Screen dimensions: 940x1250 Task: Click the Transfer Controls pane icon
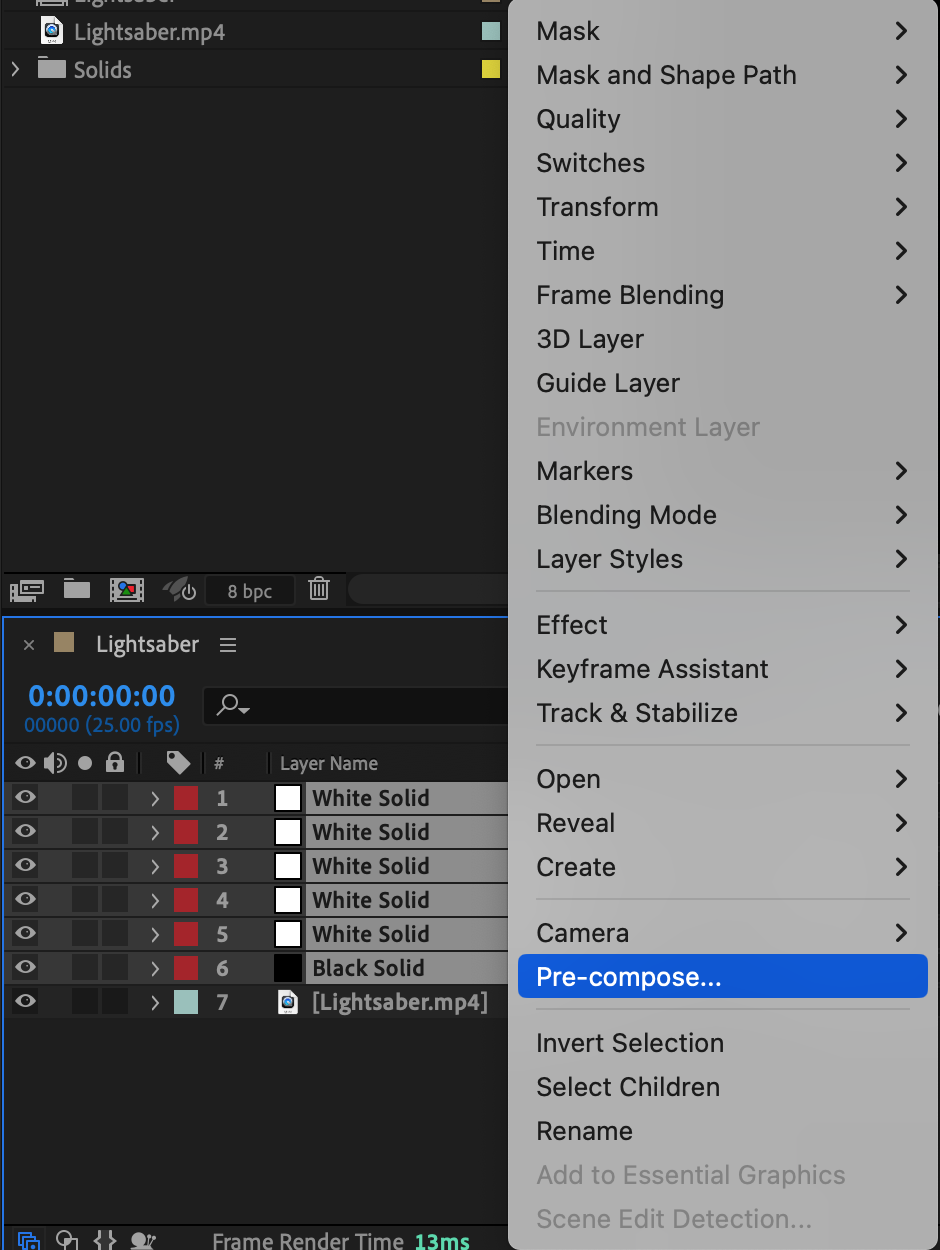(67, 1241)
